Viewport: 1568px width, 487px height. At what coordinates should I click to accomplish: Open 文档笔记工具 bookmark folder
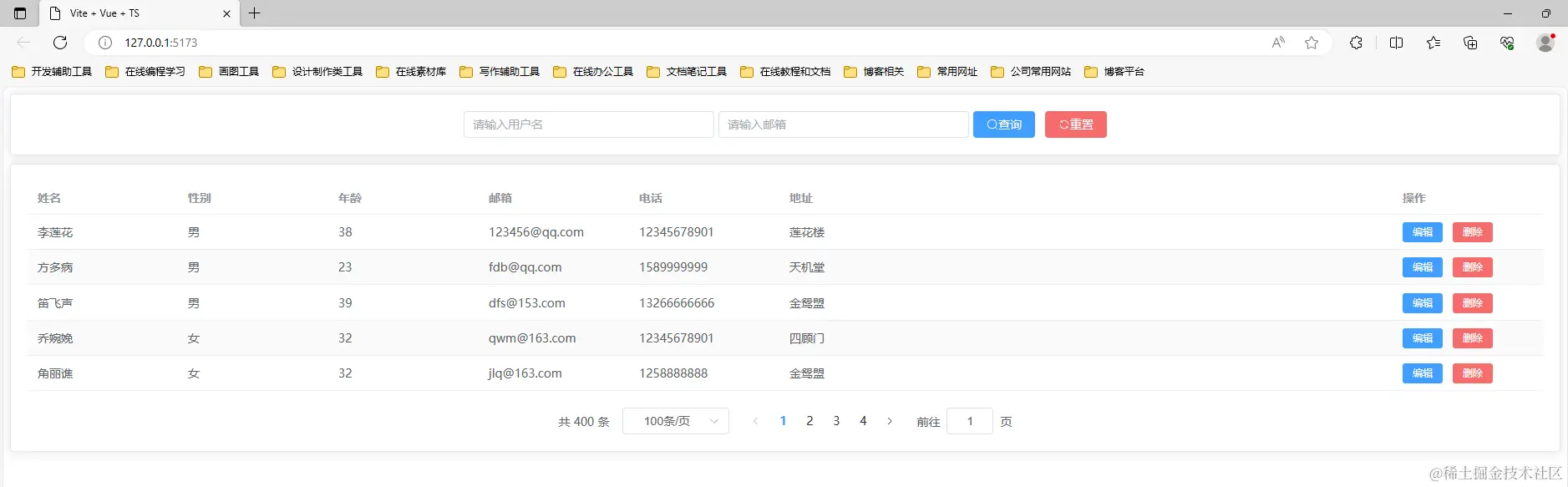(x=687, y=72)
